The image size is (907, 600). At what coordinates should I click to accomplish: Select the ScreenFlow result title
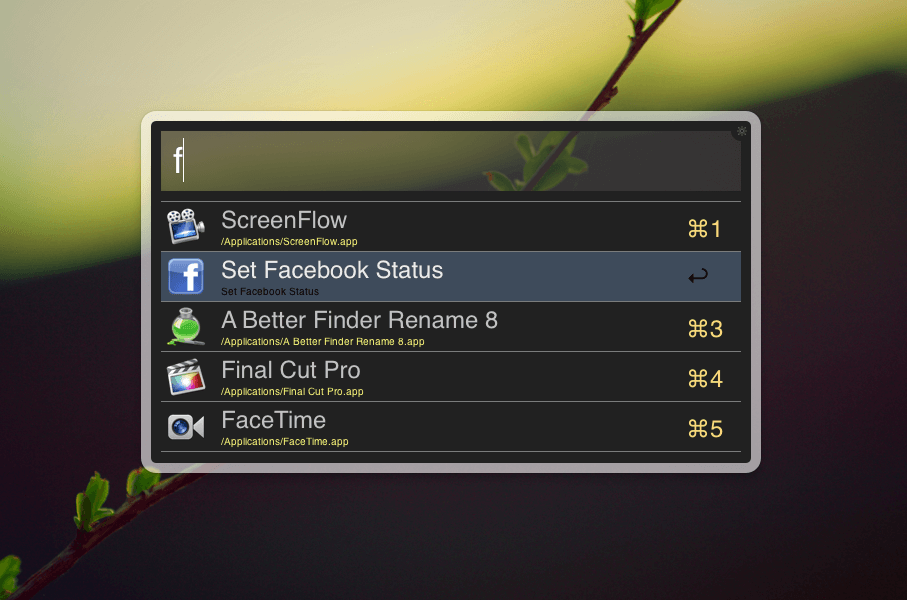pyautogui.click(x=284, y=220)
